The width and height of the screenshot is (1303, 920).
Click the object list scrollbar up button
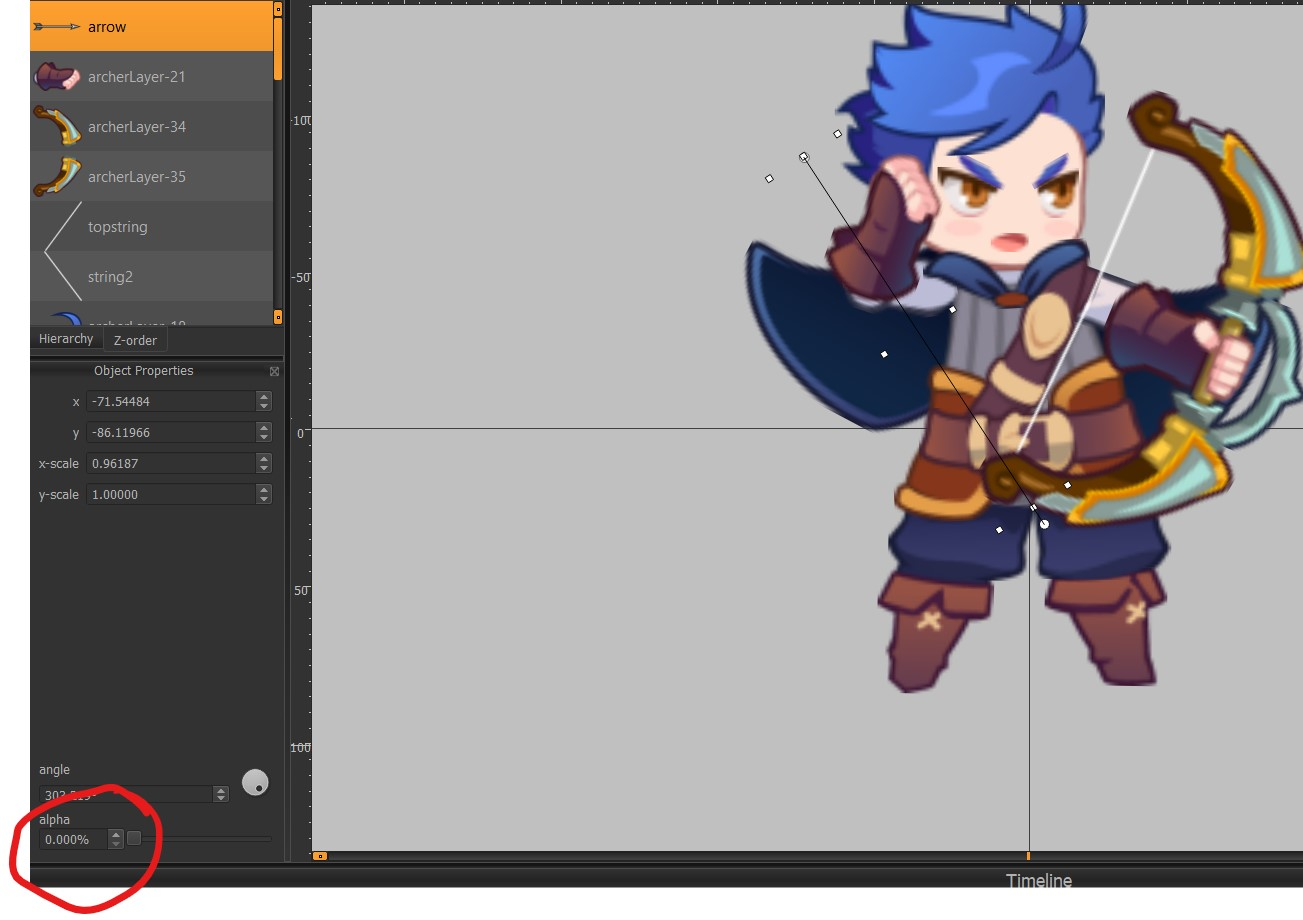[278, 9]
